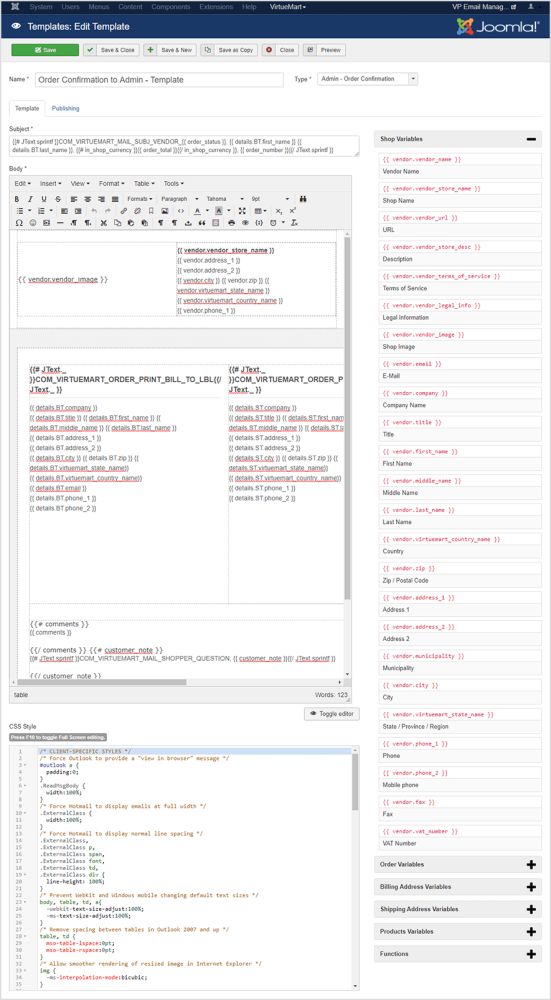This screenshot has height=1000, width=551.
Task: Click the Preview button
Action: 325,50
